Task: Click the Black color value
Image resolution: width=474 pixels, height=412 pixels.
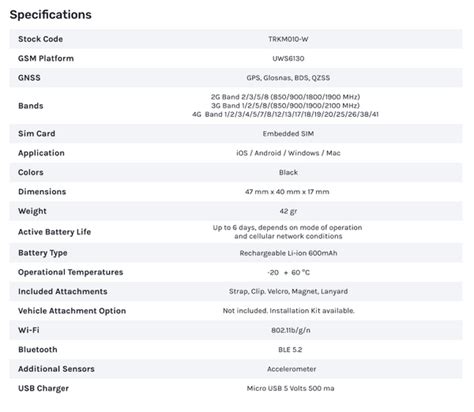Action: (288, 172)
